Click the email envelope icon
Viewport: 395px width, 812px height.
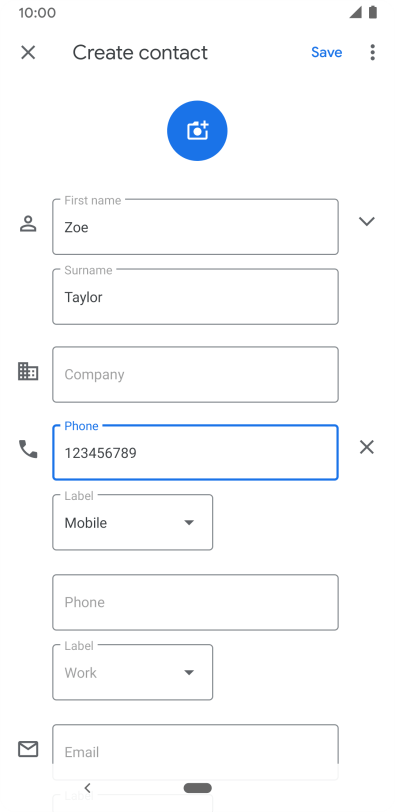28,749
